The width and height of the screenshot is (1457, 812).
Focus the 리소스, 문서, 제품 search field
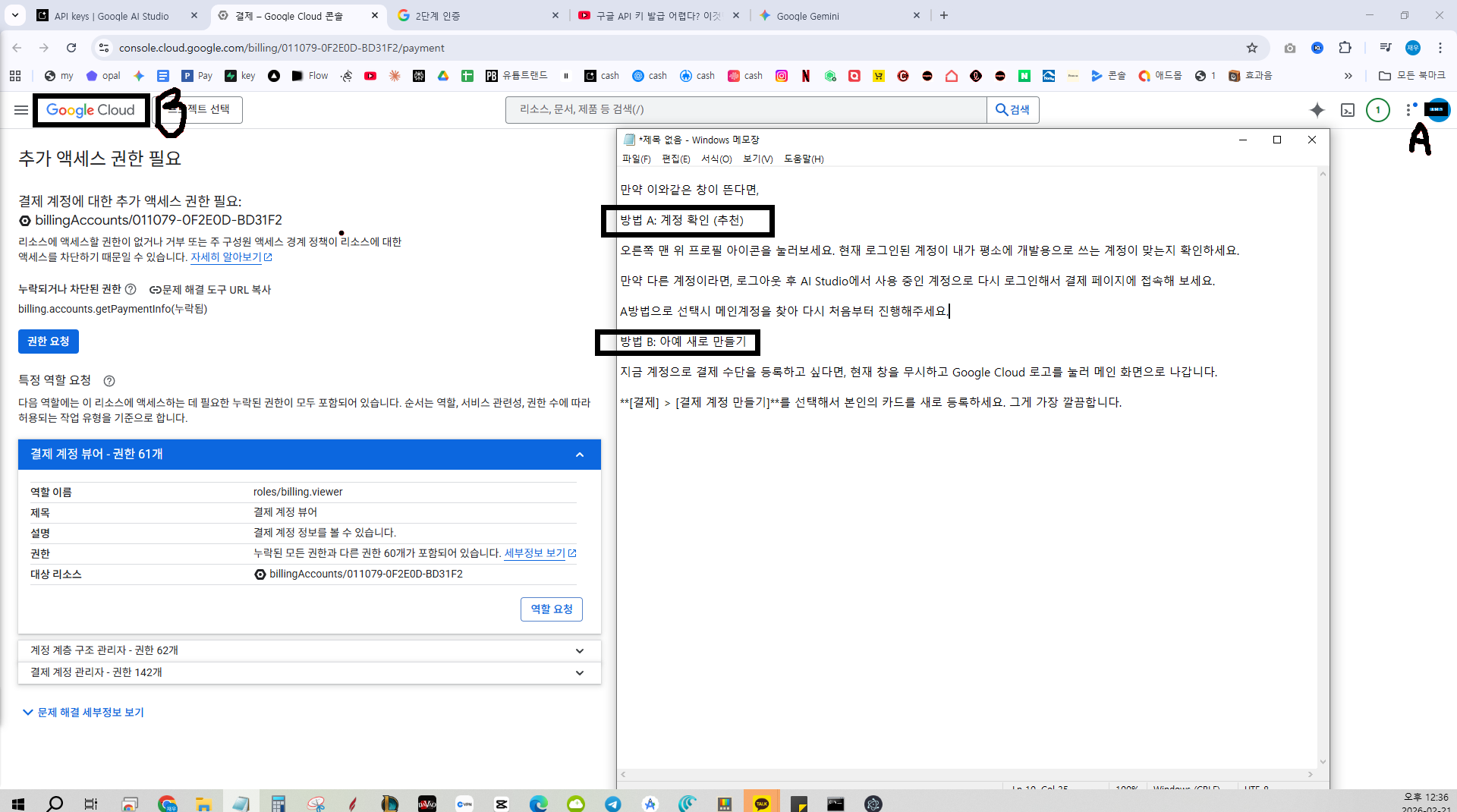tap(746, 110)
